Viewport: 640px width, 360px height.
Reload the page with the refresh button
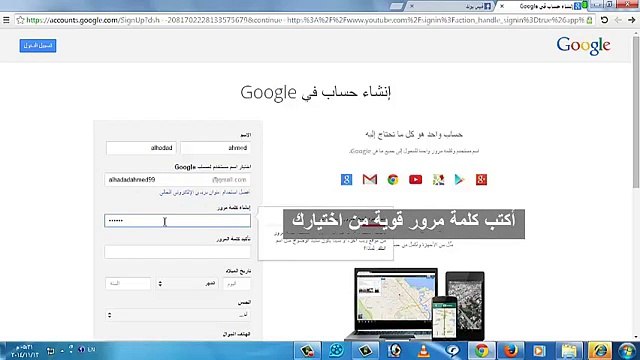(604, 20)
